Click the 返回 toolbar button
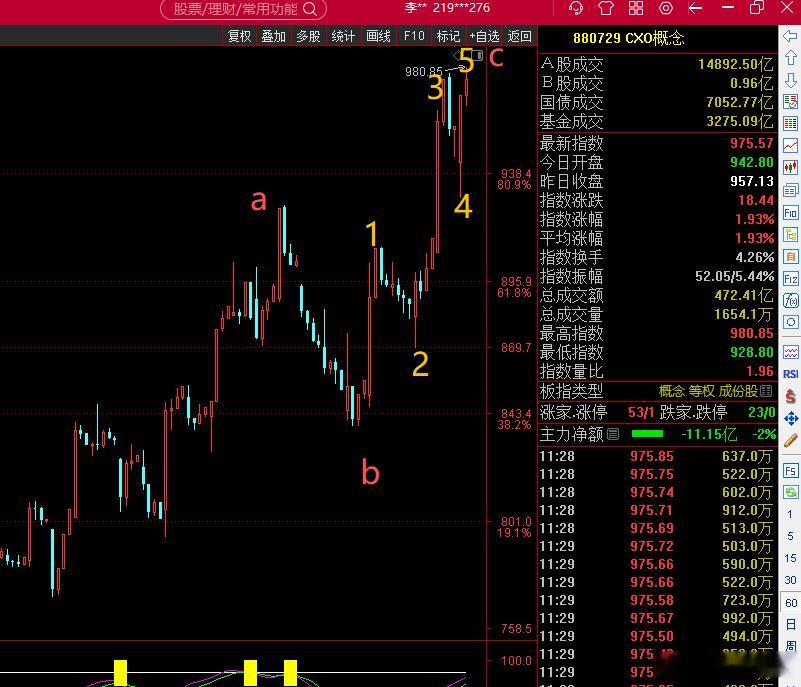The image size is (801, 687). coord(519,36)
